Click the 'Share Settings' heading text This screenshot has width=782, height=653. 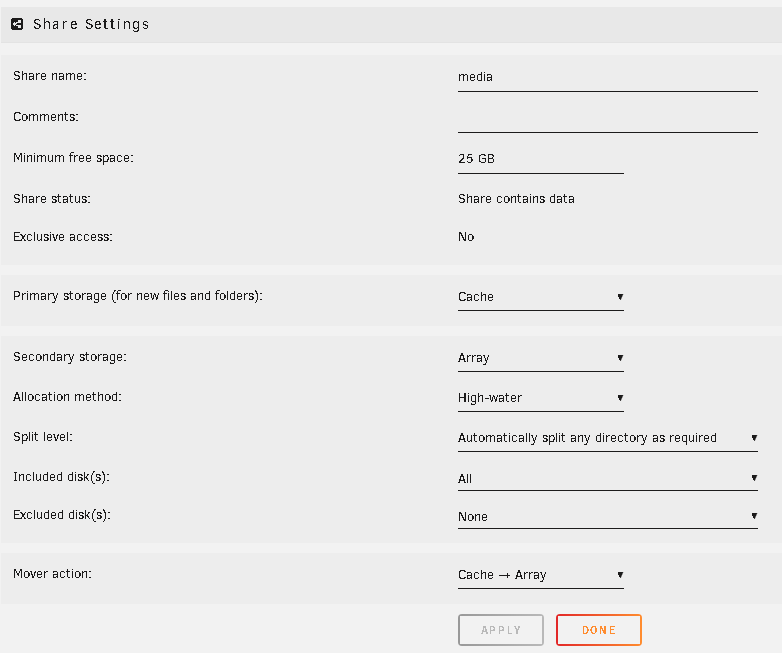click(91, 24)
